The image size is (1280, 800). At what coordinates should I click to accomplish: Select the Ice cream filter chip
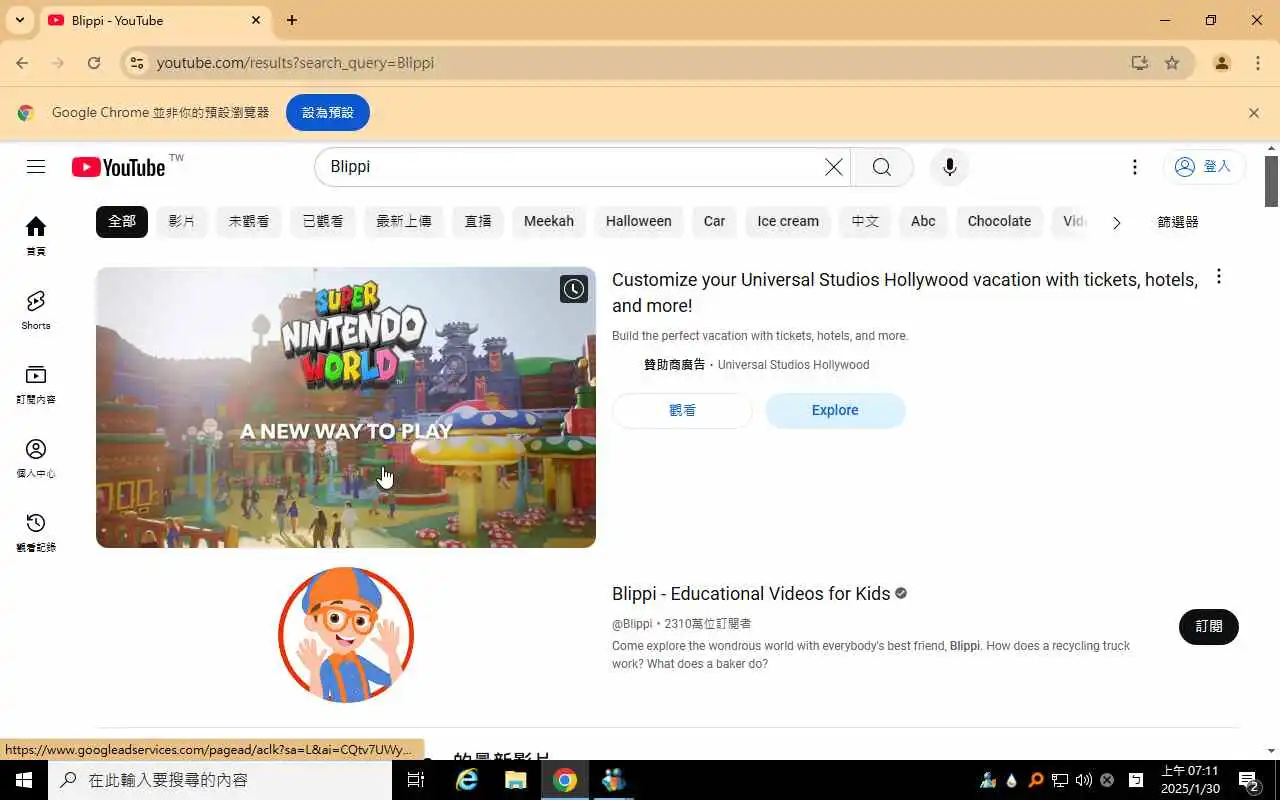[788, 222]
